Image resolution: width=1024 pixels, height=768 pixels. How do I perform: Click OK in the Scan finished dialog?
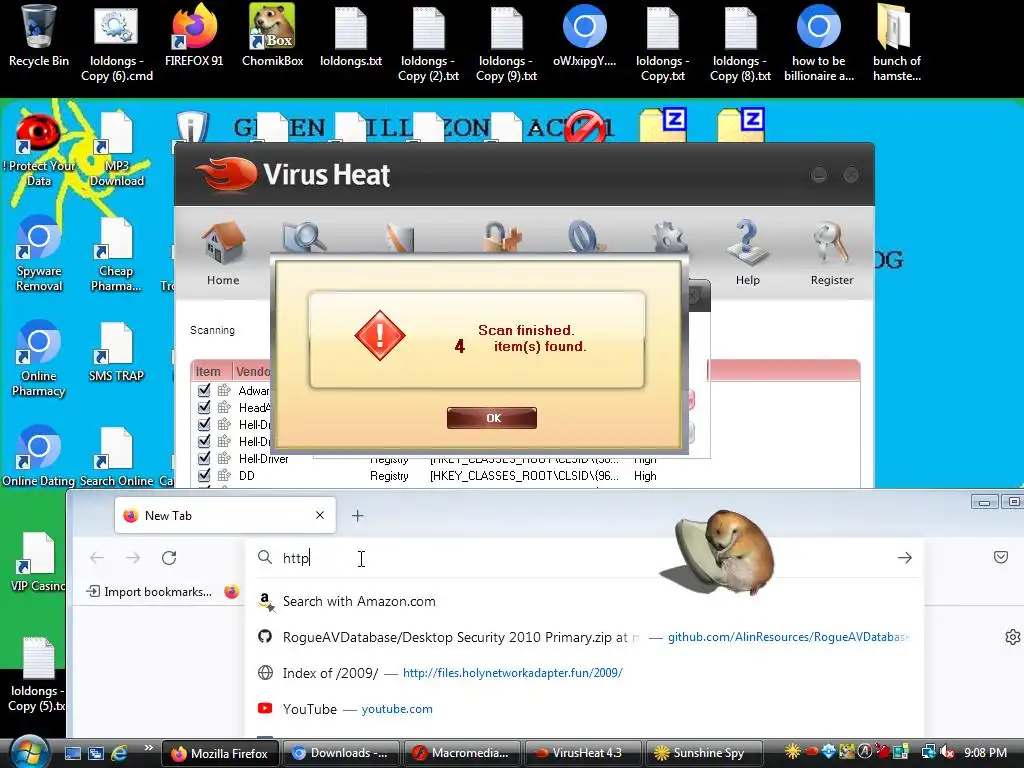(x=492, y=418)
